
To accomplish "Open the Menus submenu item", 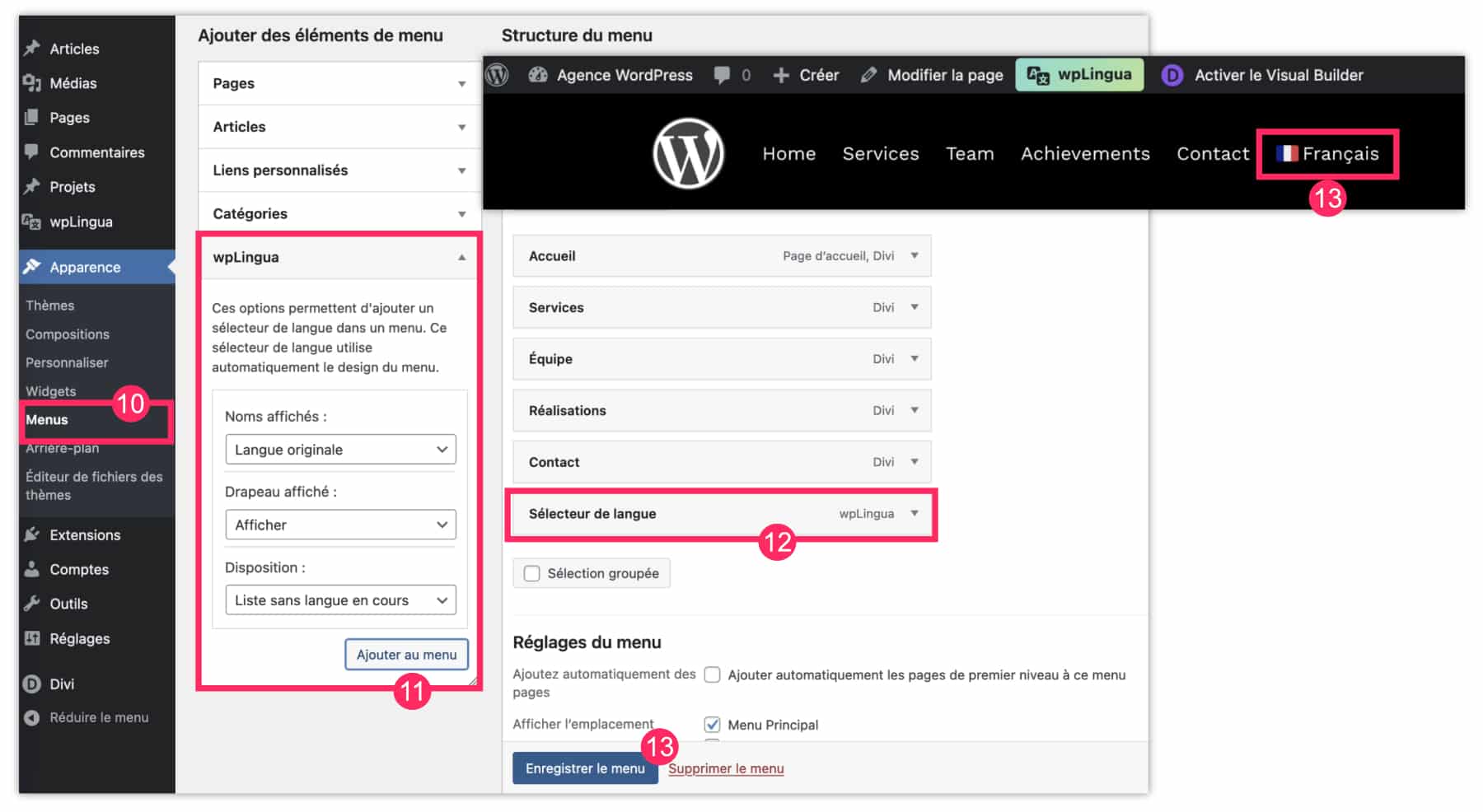I will click(47, 420).
